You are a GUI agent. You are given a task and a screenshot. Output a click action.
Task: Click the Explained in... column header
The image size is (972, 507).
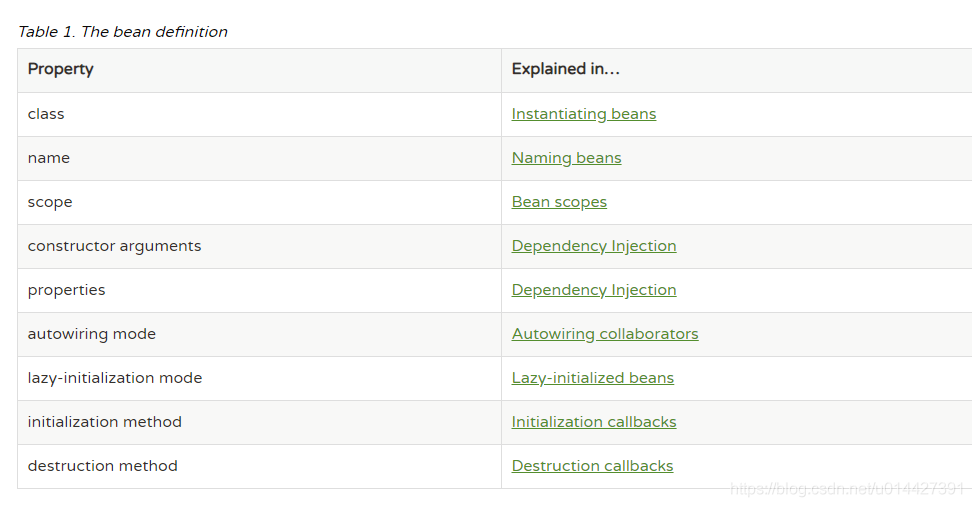click(x=736, y=71)
